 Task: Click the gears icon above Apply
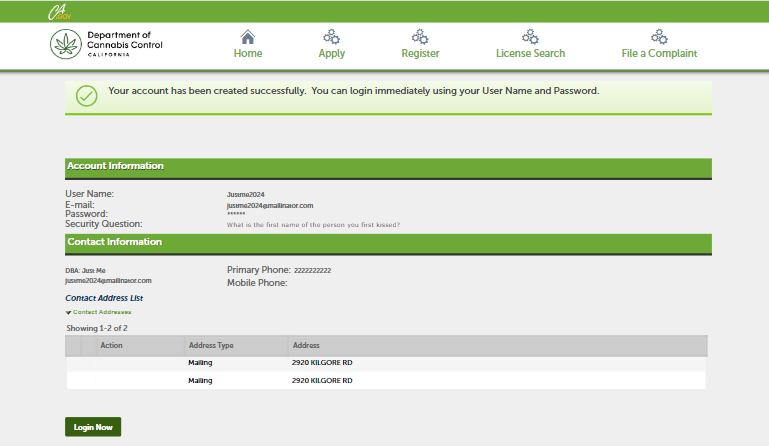[332, 36]
